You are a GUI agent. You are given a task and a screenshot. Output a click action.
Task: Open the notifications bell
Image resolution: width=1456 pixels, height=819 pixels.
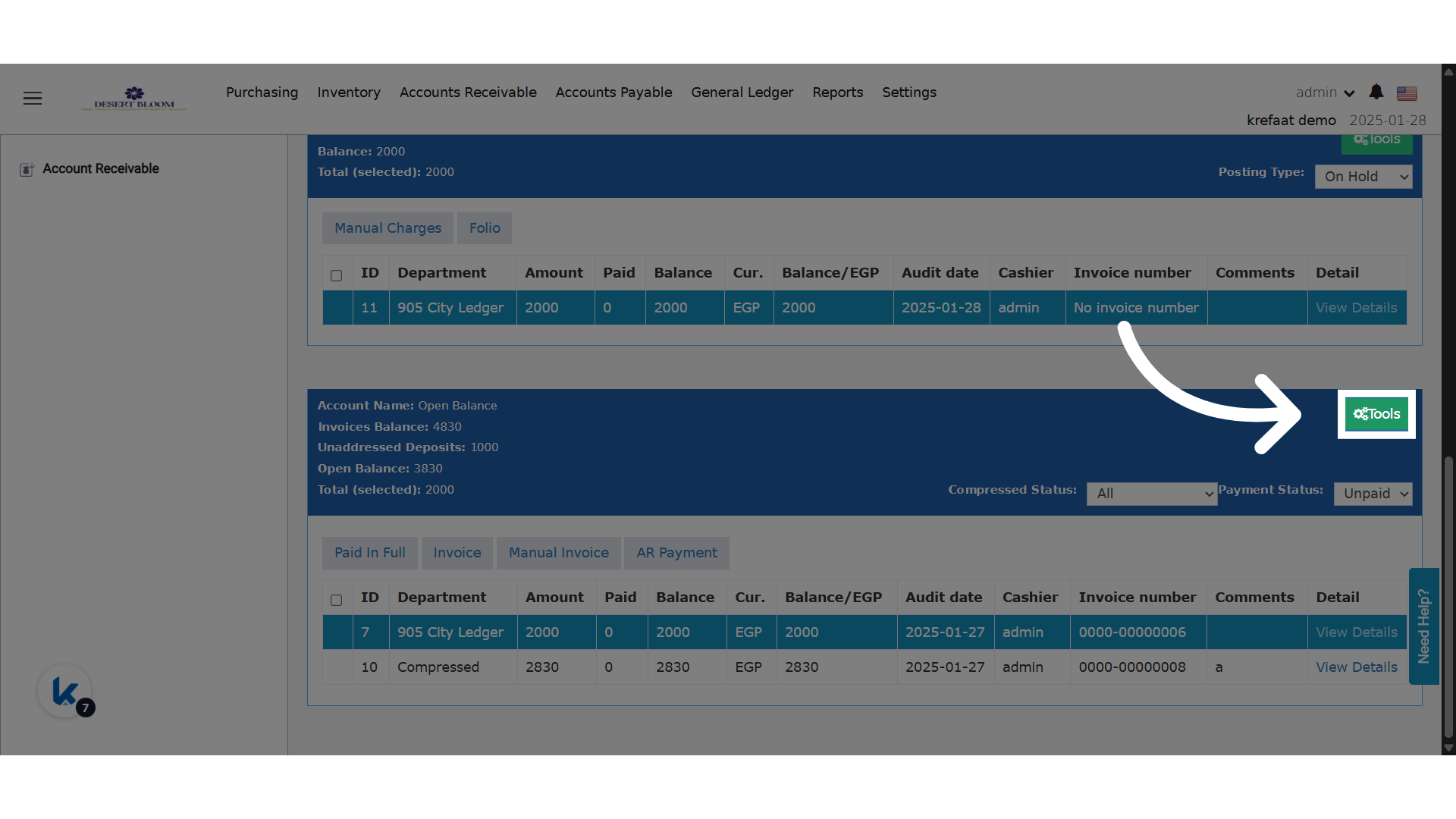[1376, 92]
